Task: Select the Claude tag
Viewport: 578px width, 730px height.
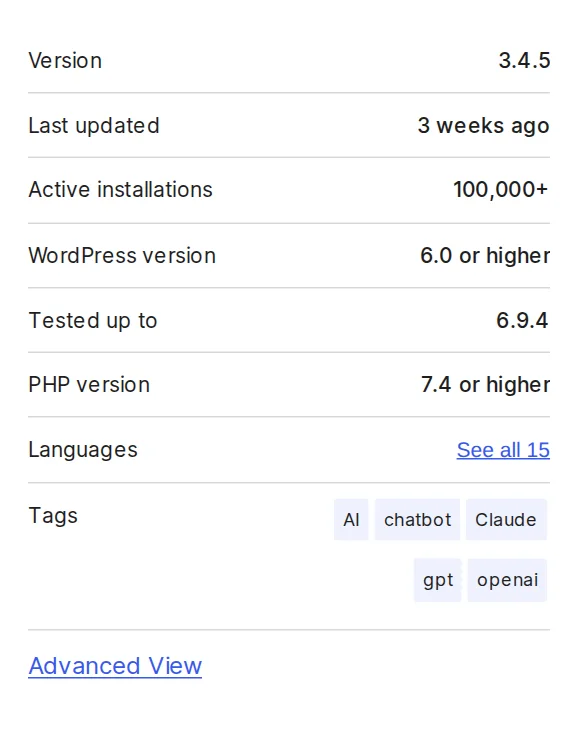Action: (506, 520)
